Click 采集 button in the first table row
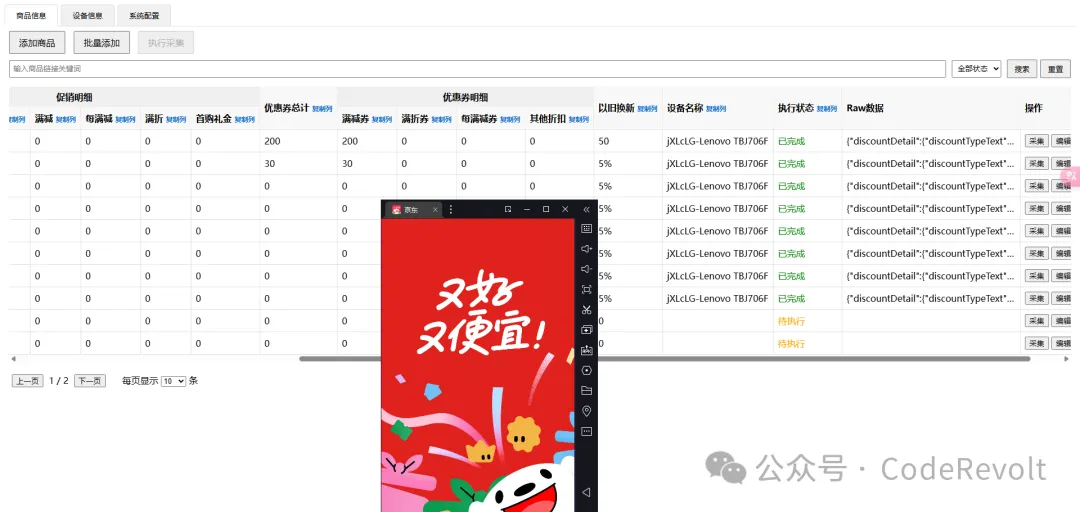1080x512 pixels. pyautogui.click(x=1037, y=141)
